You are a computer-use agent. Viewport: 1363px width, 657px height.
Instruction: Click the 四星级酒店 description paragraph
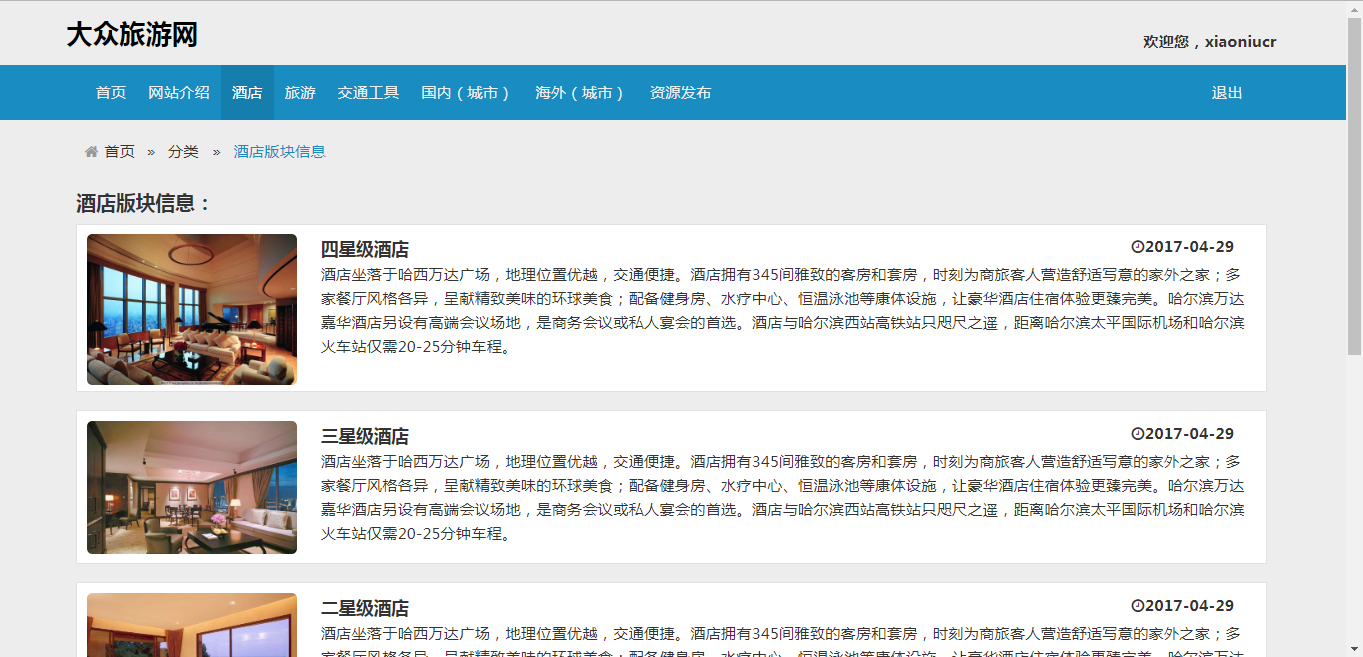[783, 311]
